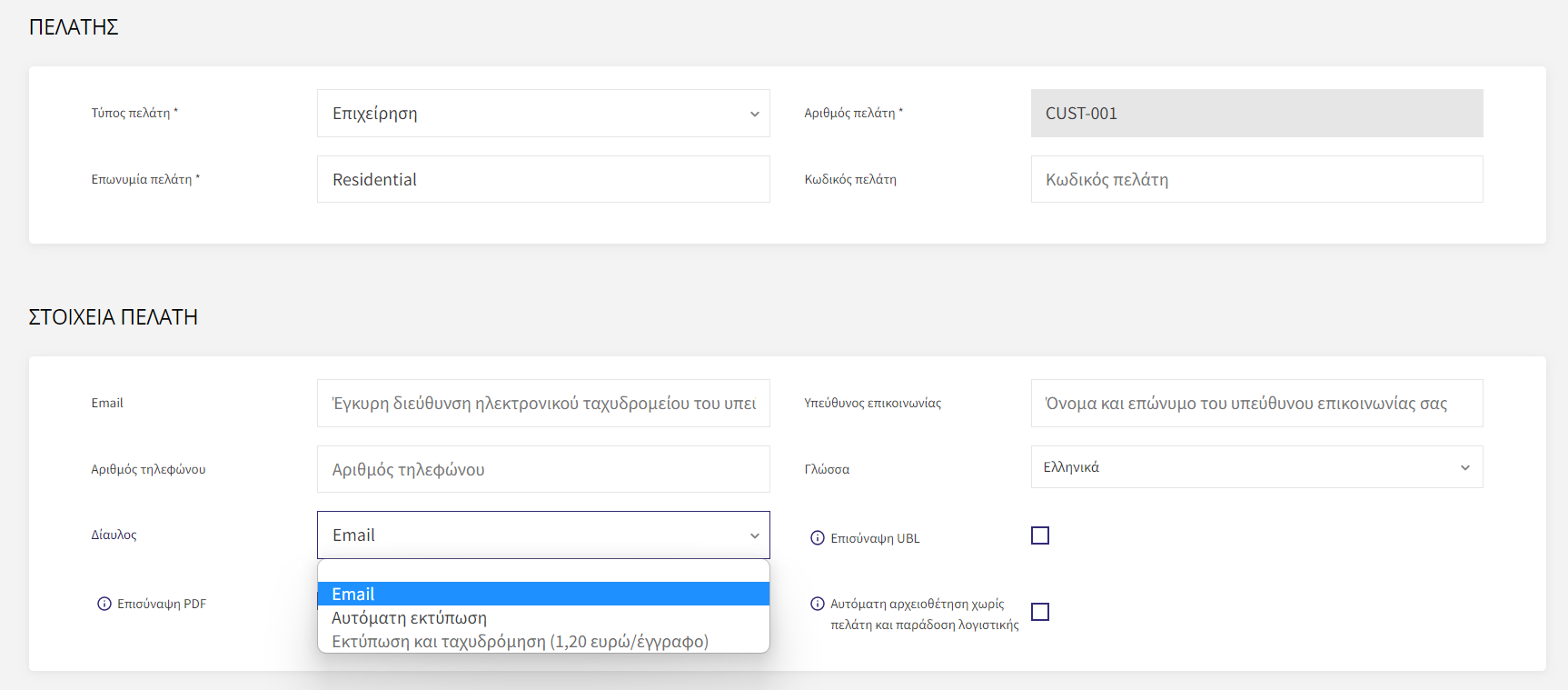
Task: Enable the Επισύναψη UBL checkbox
Action: (x=1040, y=535)
